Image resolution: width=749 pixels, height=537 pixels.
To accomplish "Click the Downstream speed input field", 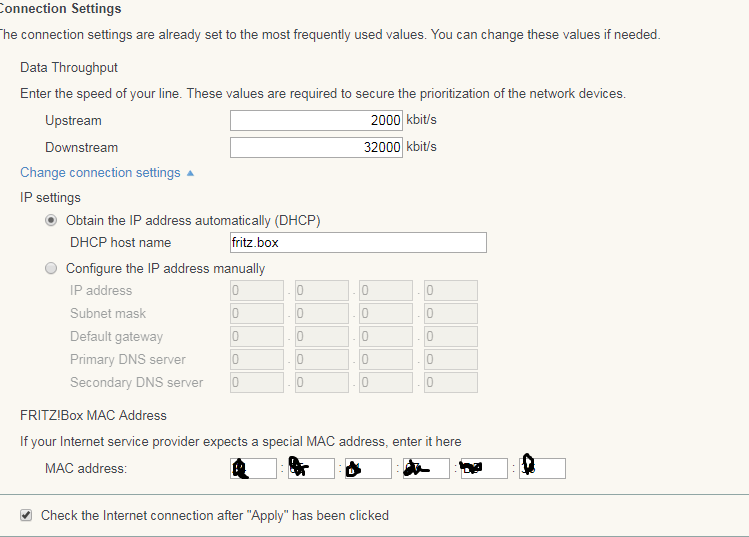I will click(316, 147).
